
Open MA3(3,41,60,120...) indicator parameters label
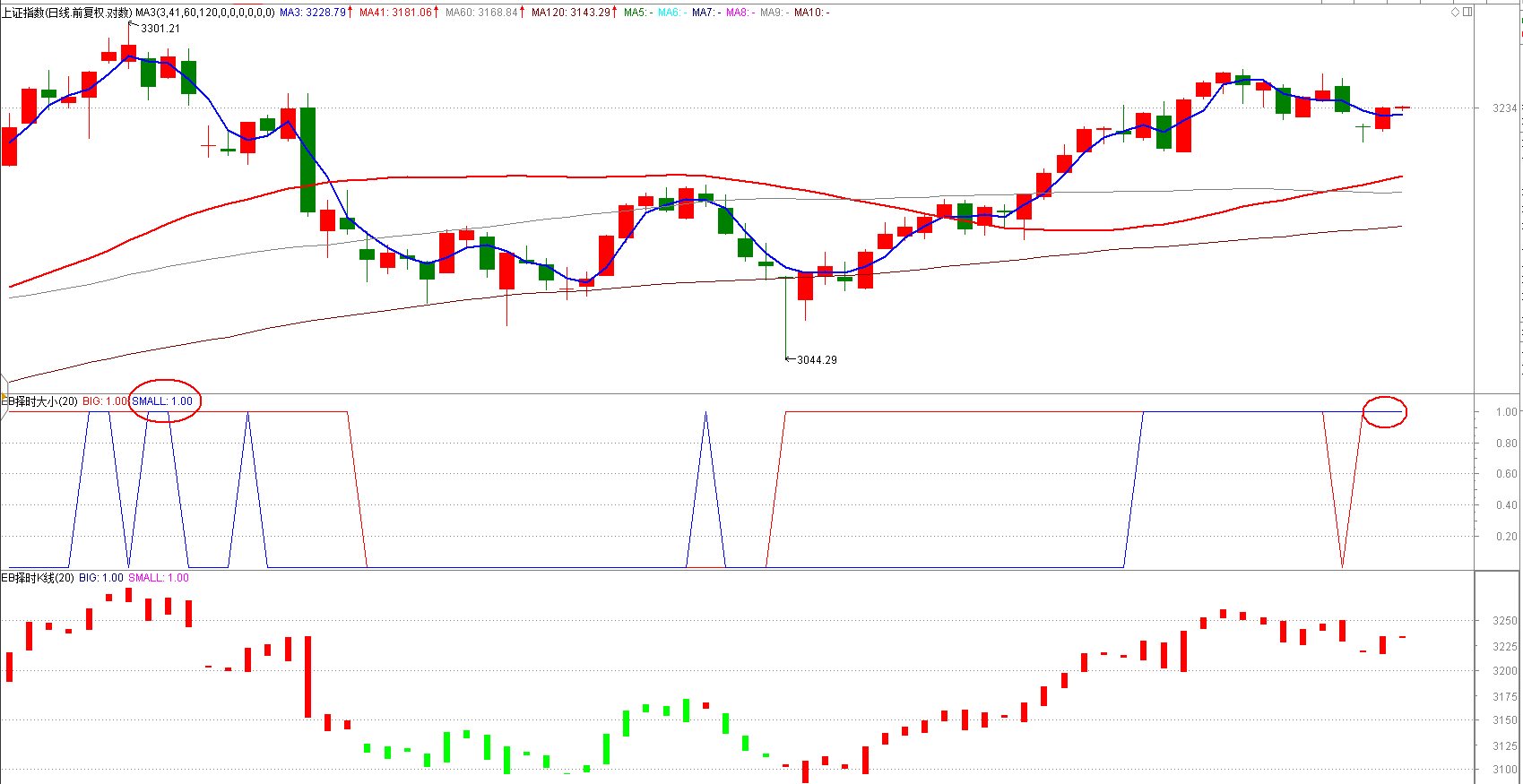205,13
